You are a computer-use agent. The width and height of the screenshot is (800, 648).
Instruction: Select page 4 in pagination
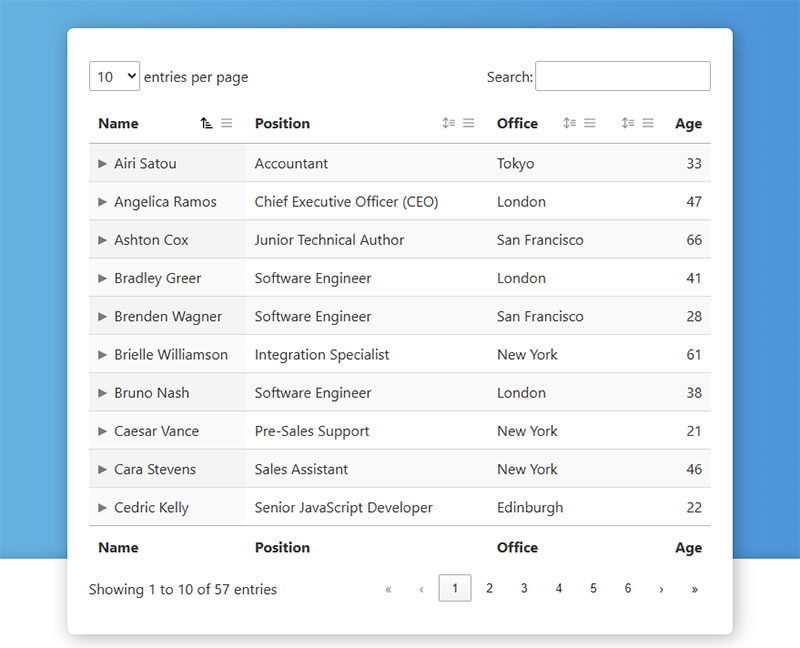point(559,588)
